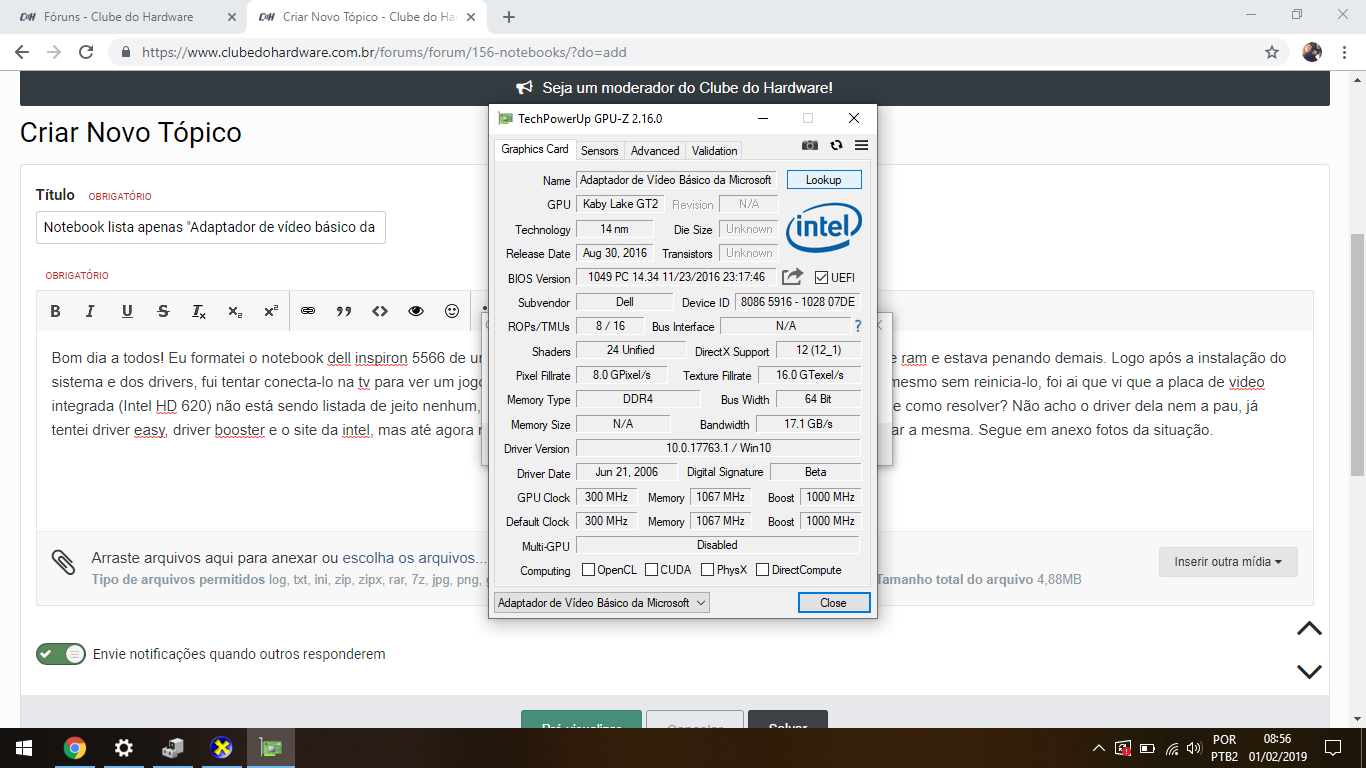Viewport: 1366px width, 768px height.
Task: Toggle the UEFI checkbox
Action: tap(822, 278)
